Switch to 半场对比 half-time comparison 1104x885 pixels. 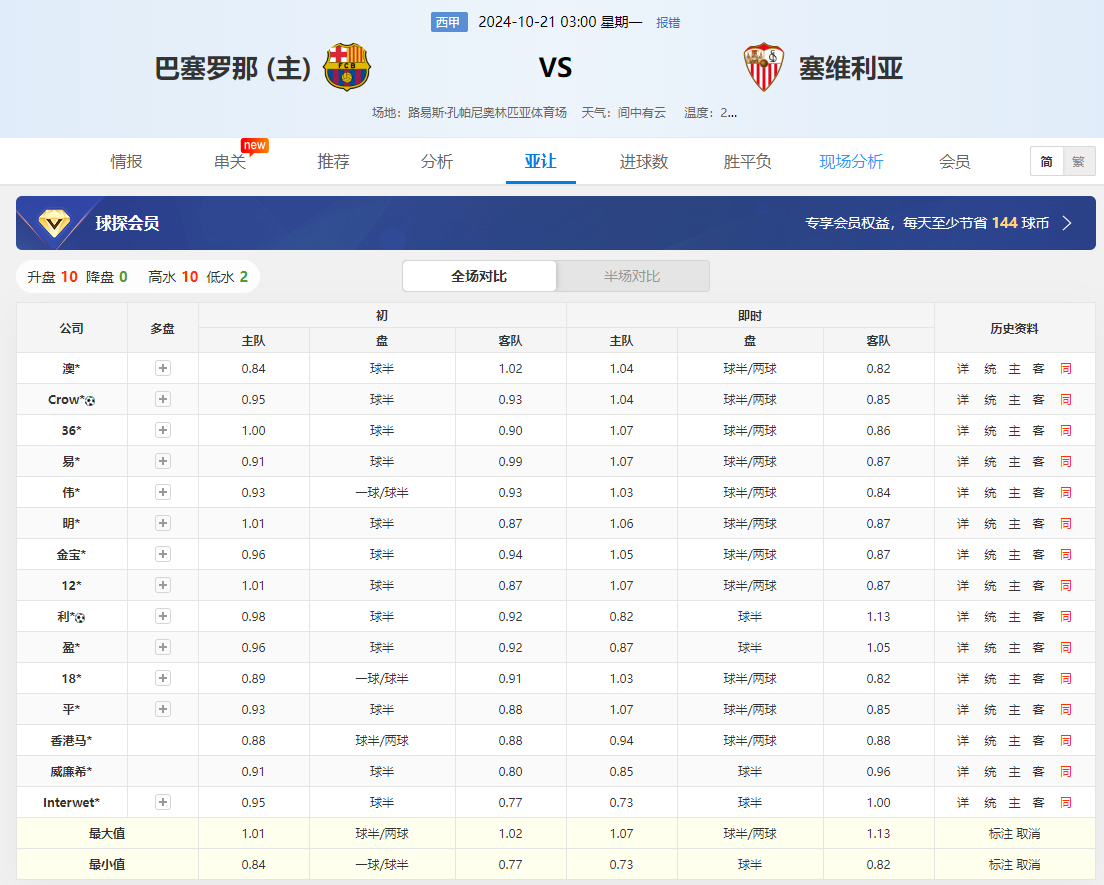point(632,276)
